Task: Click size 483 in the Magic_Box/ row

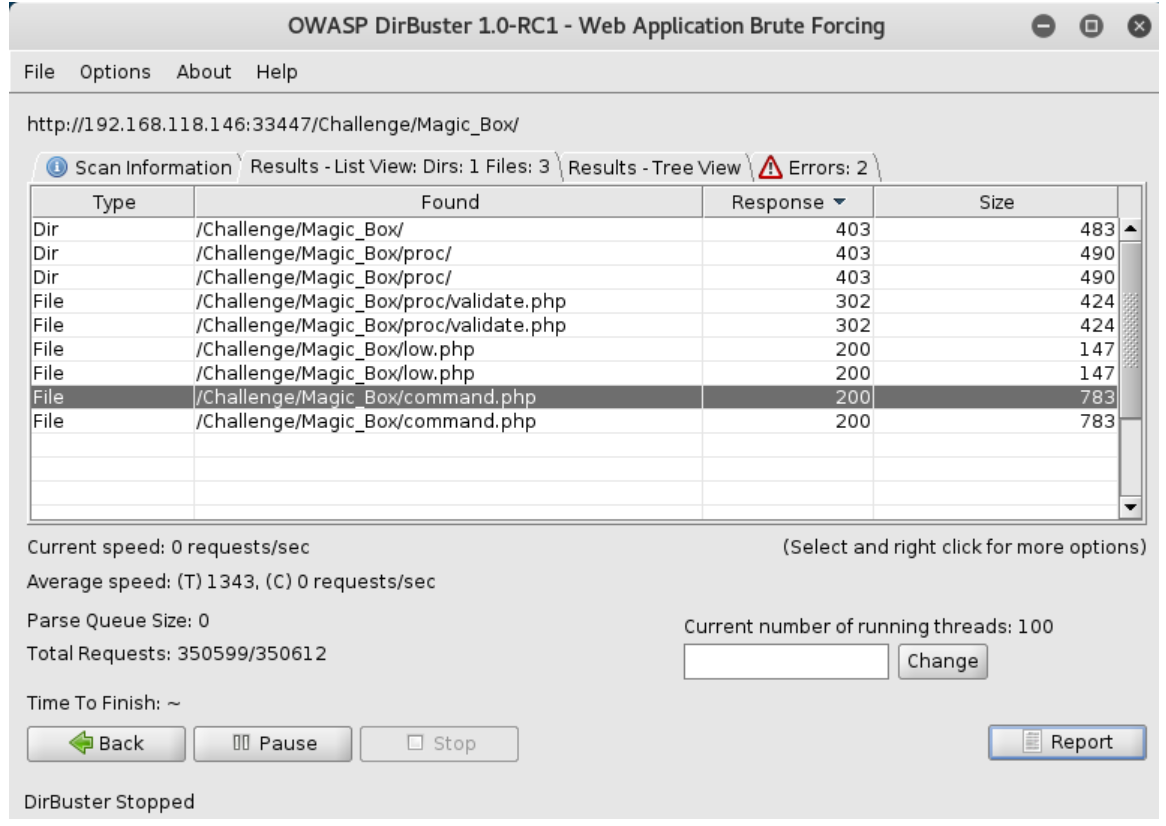Action: pyautogui.click(x=1097, y=229)
